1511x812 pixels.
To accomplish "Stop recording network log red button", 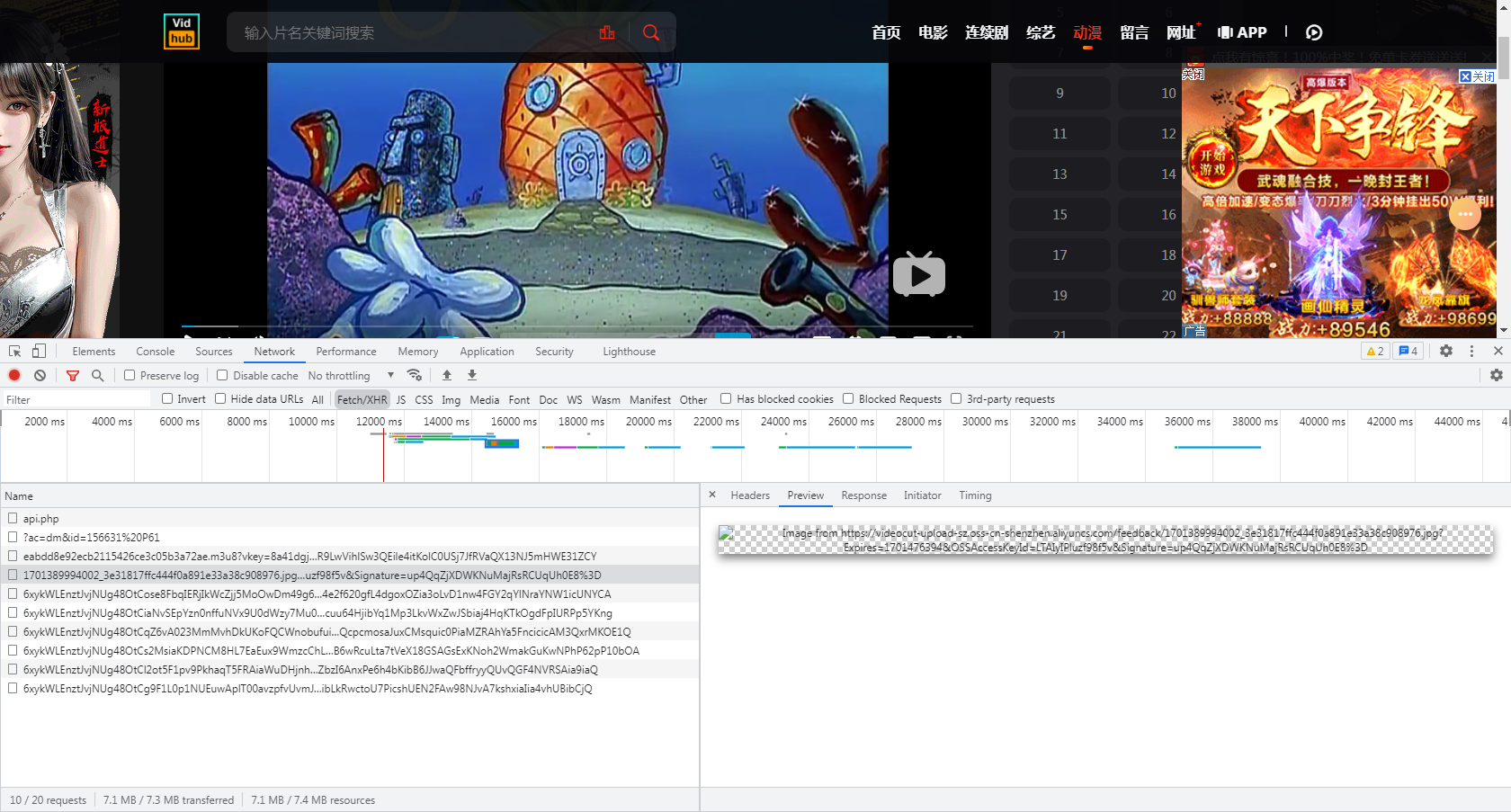I will [x=14, y=375].
